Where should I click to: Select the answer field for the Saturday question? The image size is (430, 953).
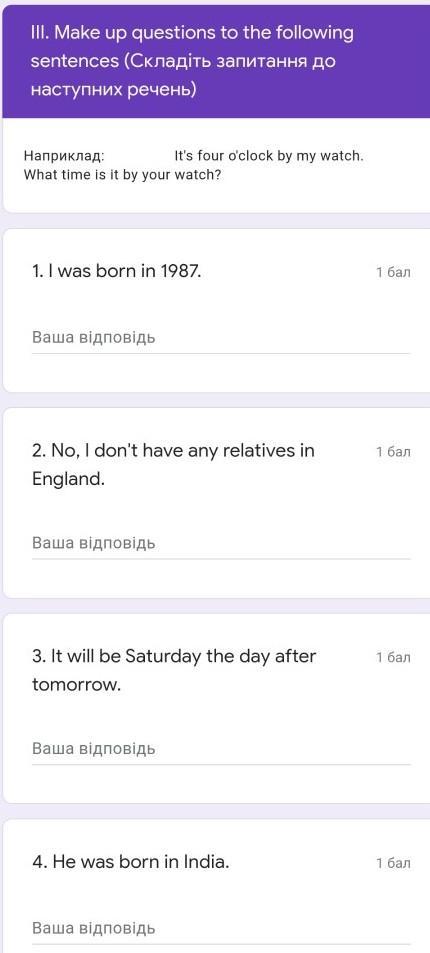coord(221,749)
